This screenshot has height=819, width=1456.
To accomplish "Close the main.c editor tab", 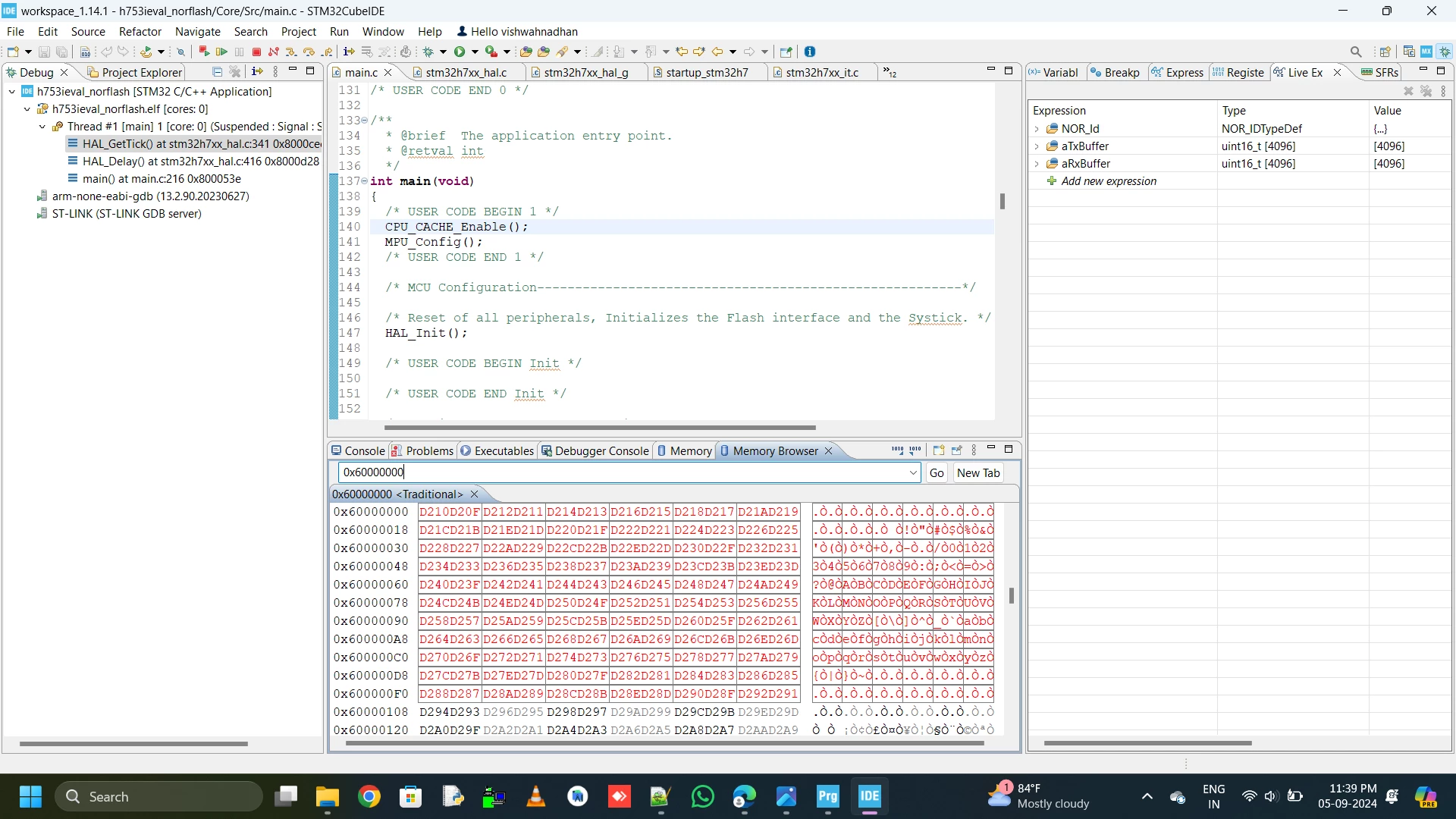I will coord(388,72).
